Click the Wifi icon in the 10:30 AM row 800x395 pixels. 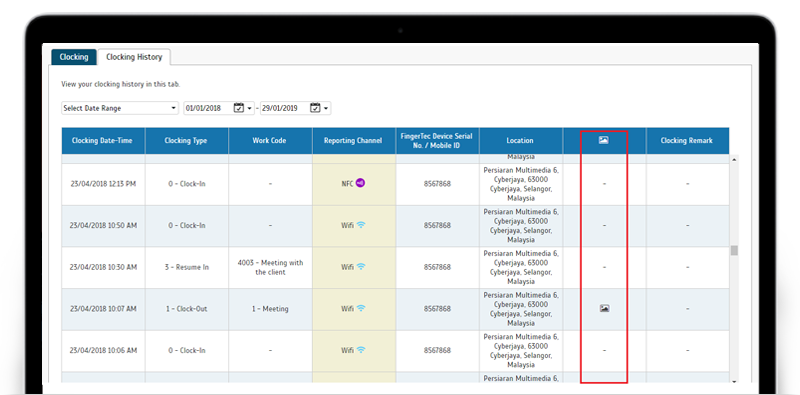pos(361,267)
